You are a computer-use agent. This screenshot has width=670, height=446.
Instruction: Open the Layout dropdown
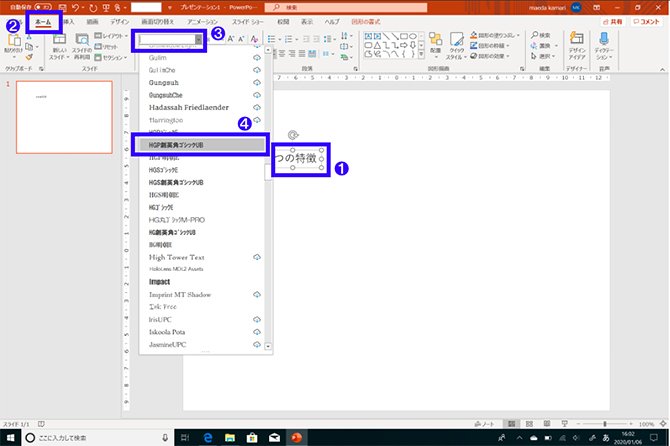click(111, 36)
